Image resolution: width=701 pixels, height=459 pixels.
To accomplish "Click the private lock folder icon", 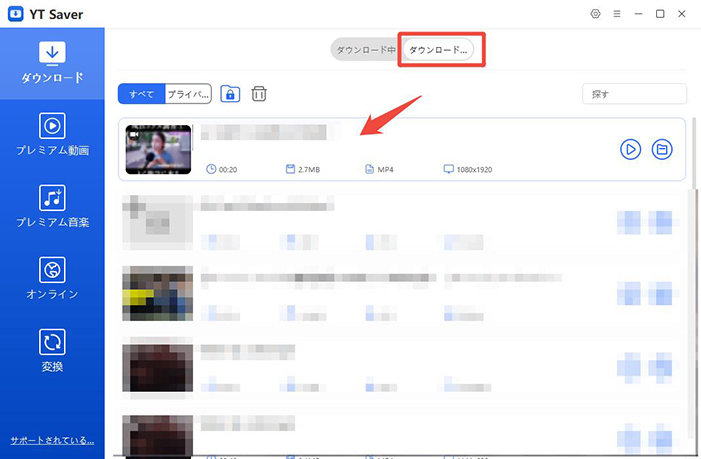I will [231, 94].
